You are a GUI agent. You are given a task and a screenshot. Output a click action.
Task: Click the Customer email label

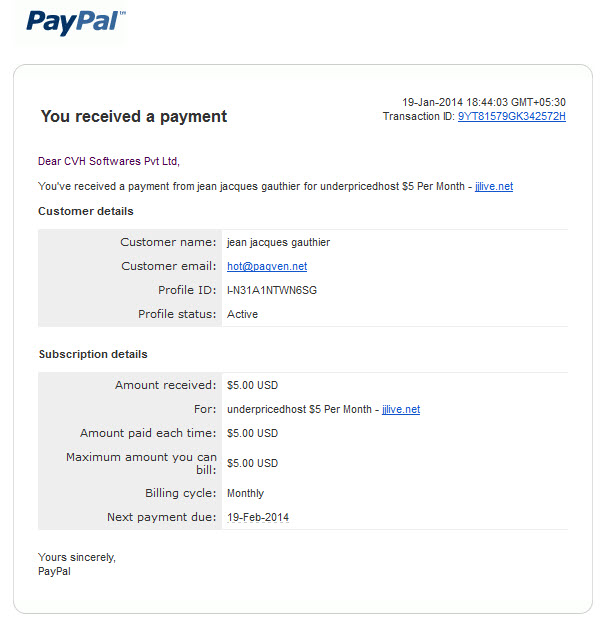[x=169, y=266]
